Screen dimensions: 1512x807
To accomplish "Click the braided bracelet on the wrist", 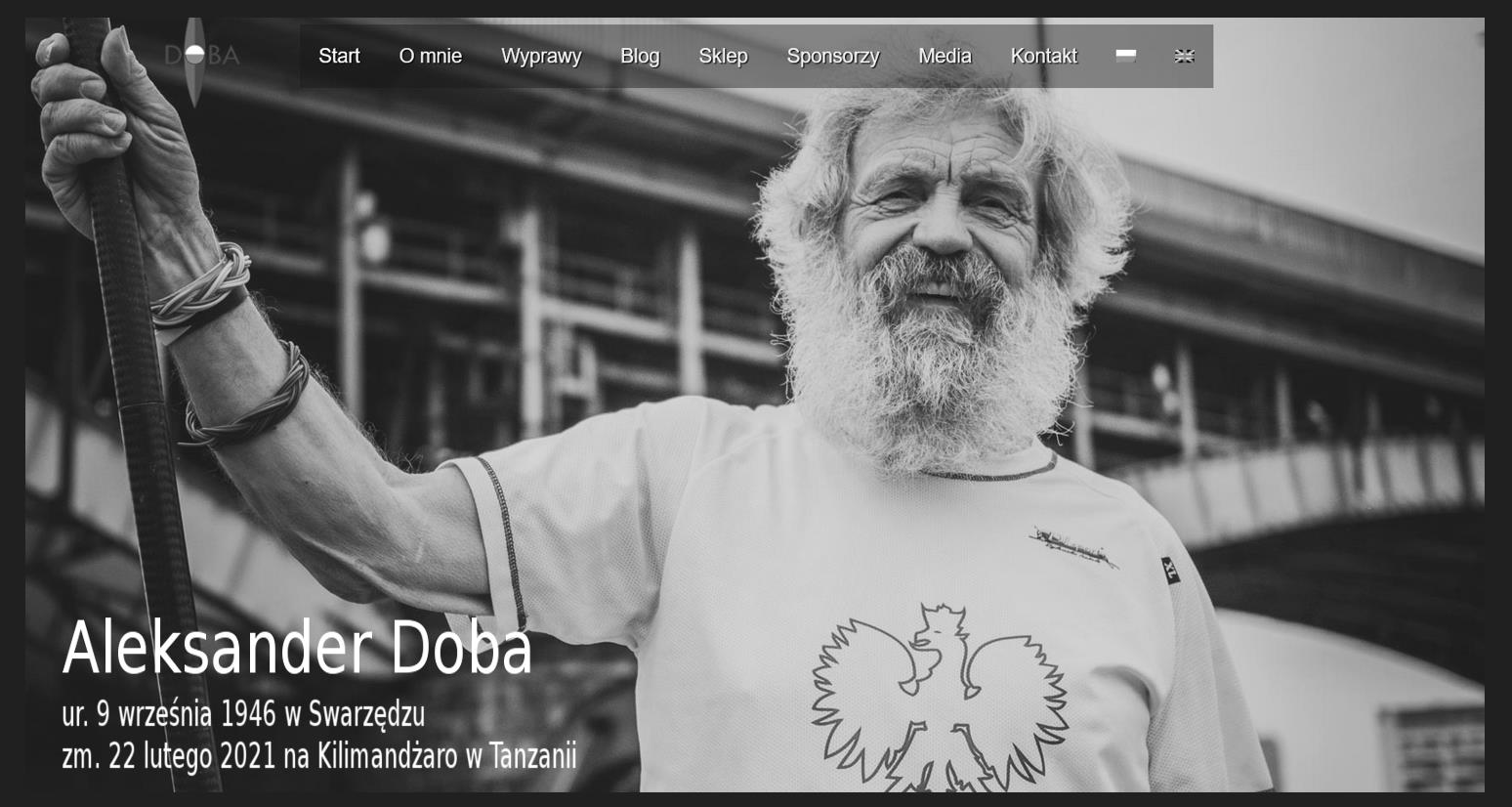I will (x=200, y=288).
